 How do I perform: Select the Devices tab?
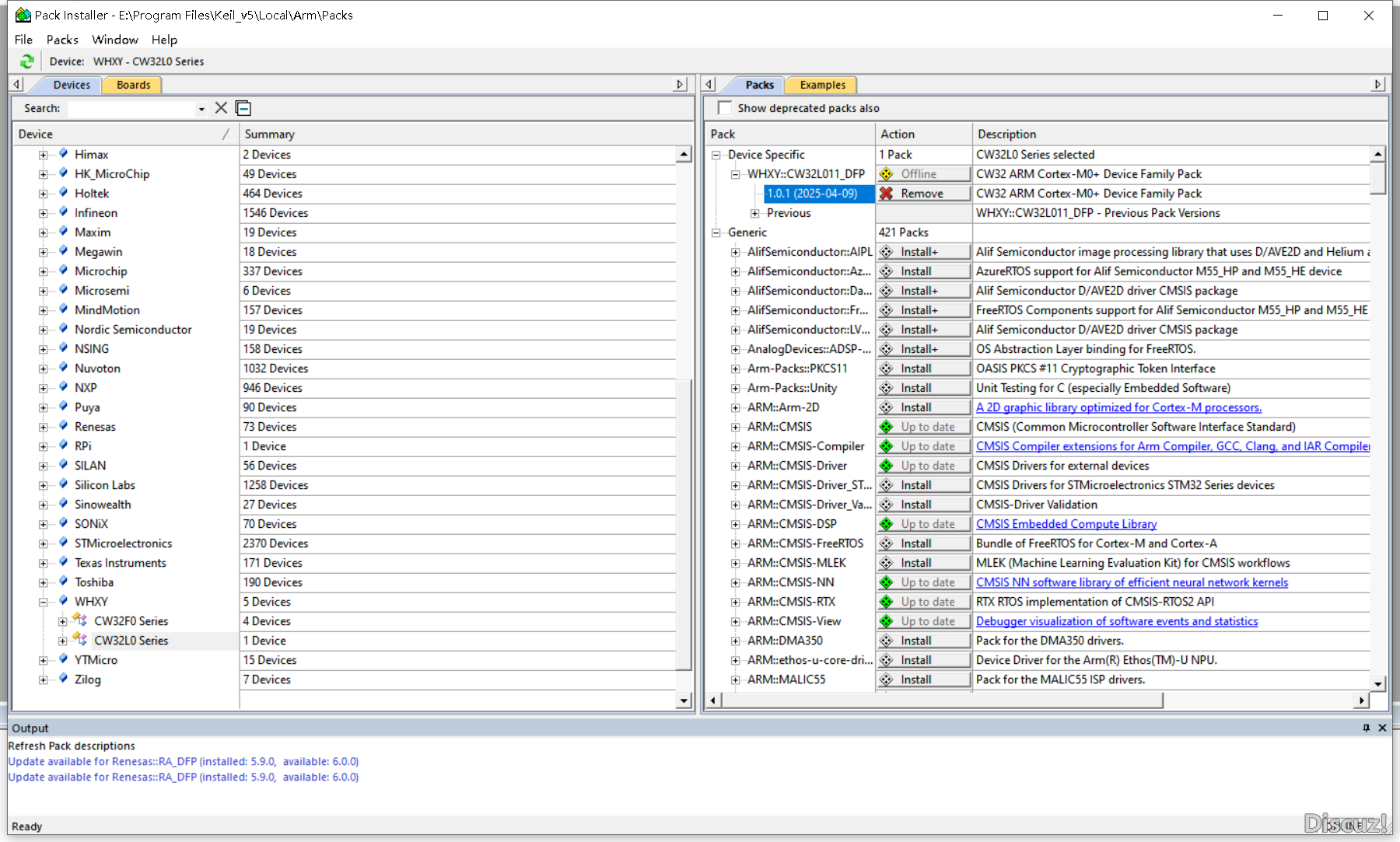pos(72,85)
